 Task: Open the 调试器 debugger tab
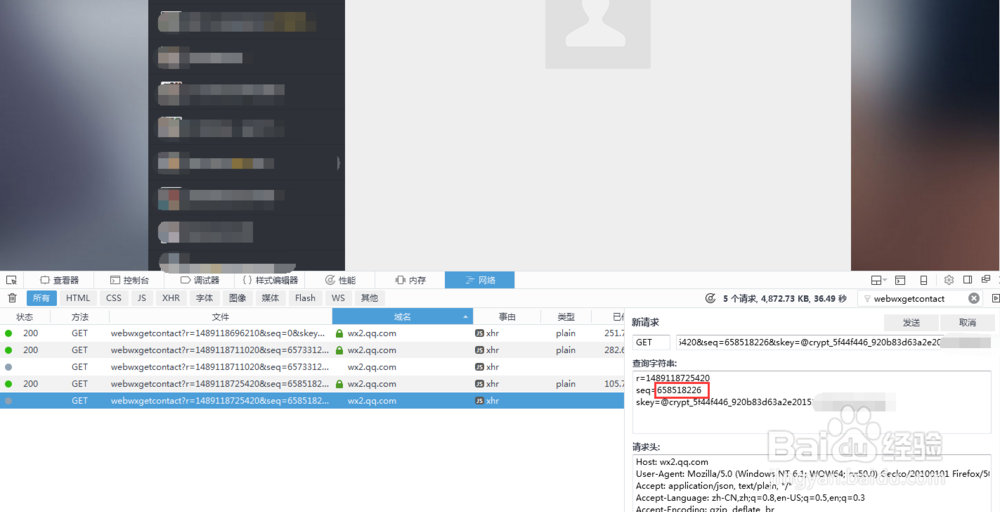pos(200,280)
